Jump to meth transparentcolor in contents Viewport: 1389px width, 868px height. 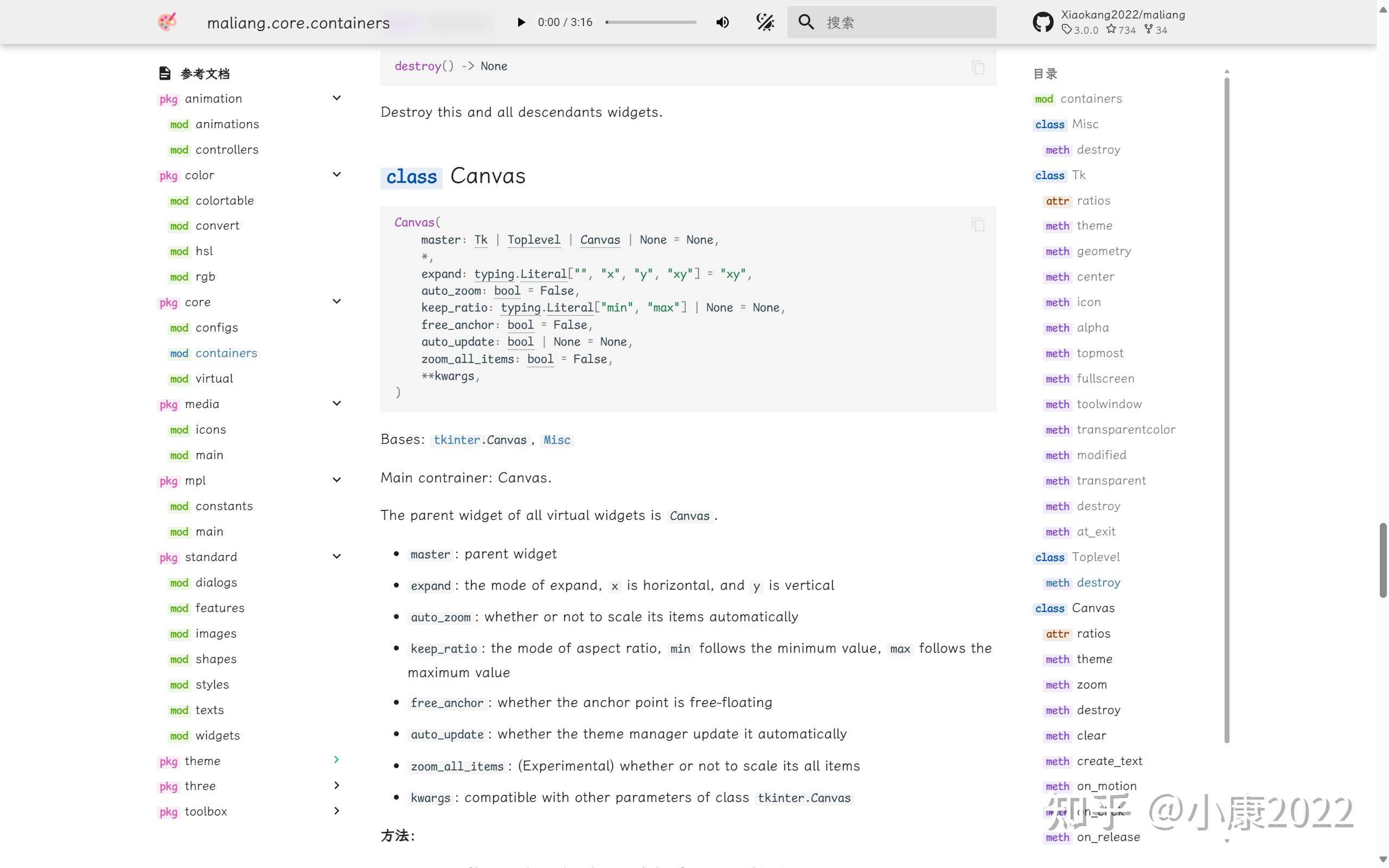[x=1110, y=430]
